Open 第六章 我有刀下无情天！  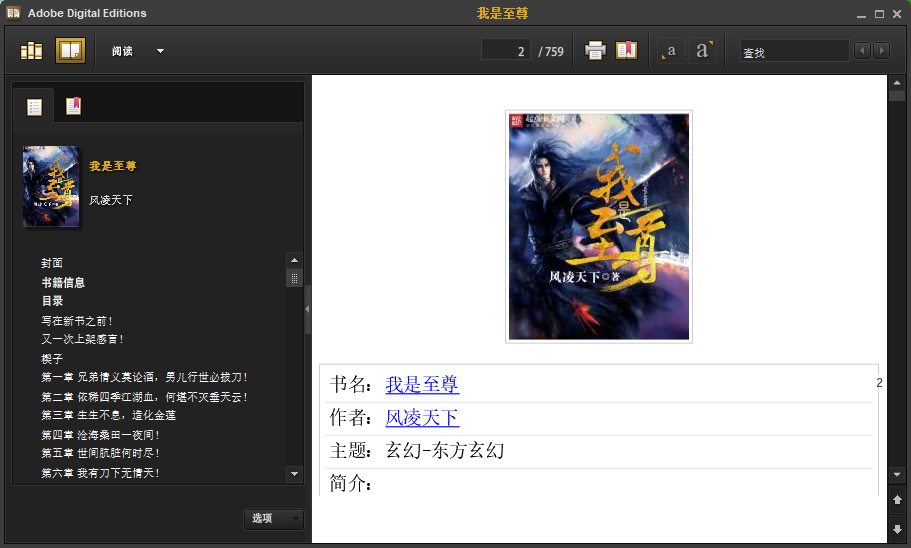(100, 473)
